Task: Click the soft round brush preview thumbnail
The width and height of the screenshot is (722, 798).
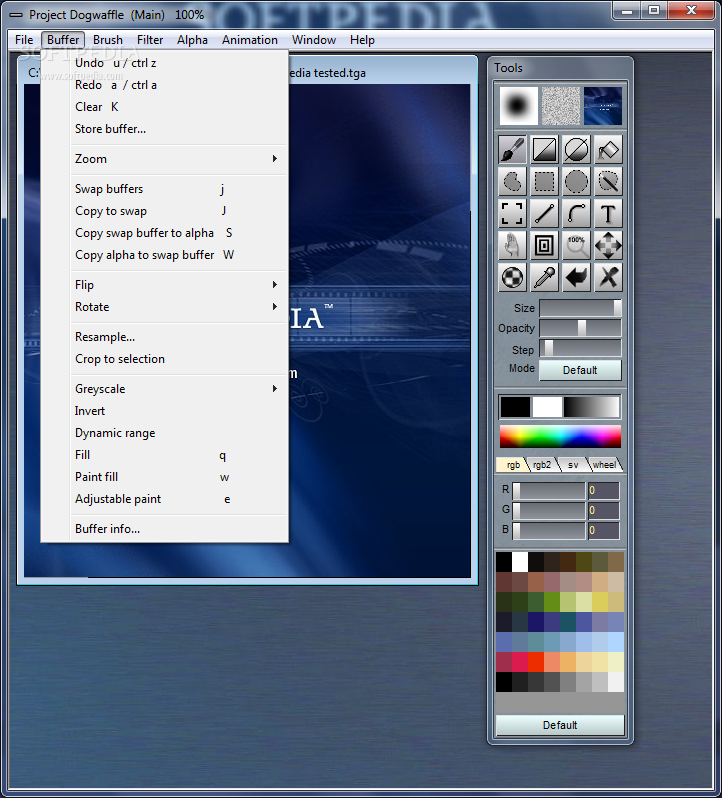Action: click(518, 106)
